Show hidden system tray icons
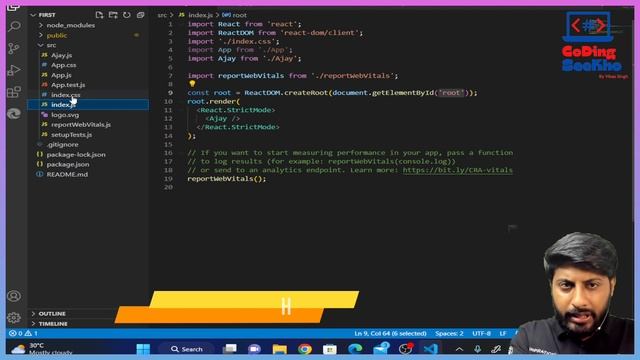The image size is (640, 360). coord(459,349)
